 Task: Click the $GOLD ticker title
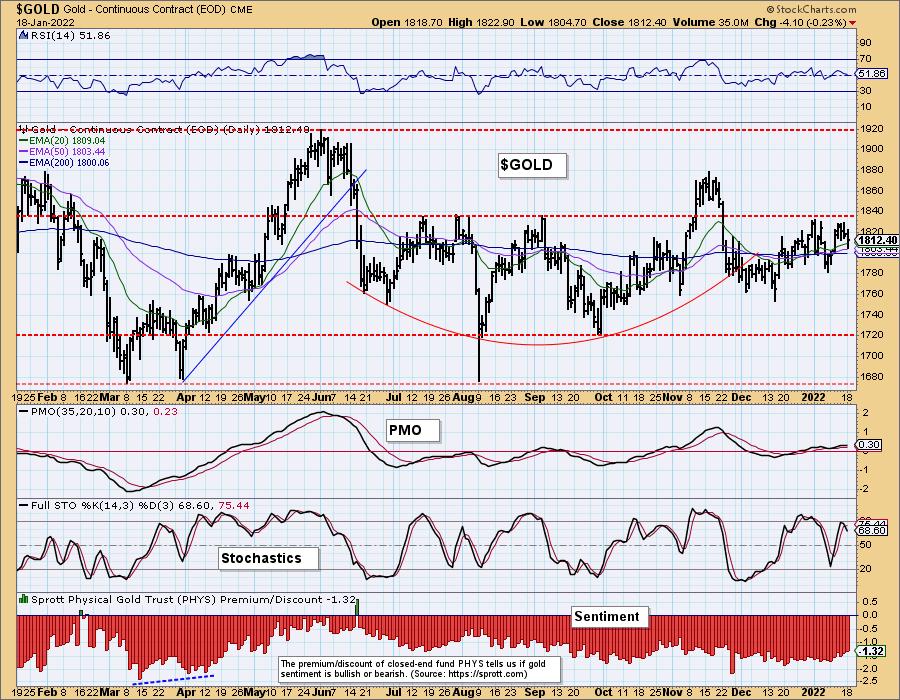pyautogui.click(x=38, y=9)
